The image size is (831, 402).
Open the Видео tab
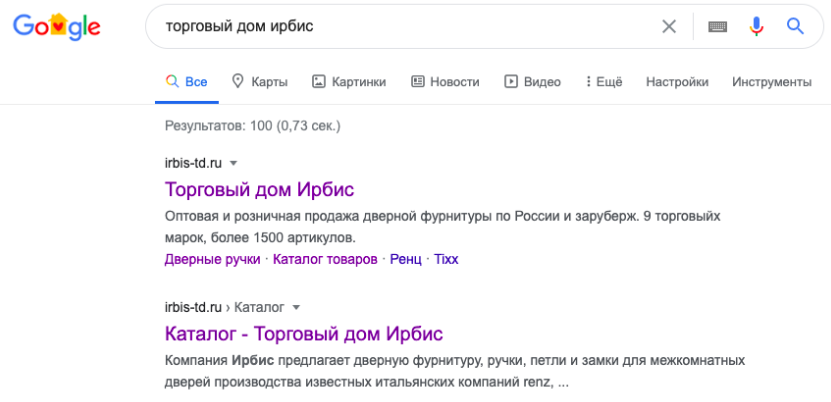pos(533,82)
